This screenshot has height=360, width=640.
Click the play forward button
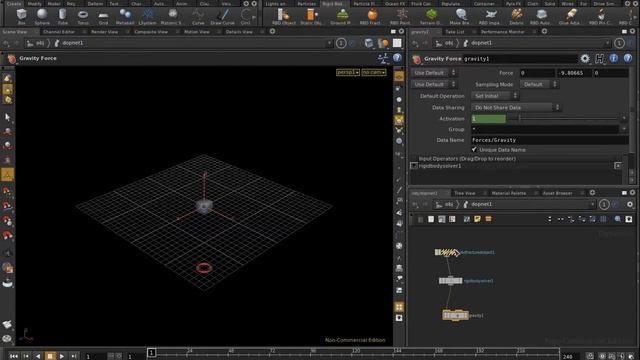(x=62, y=356)
